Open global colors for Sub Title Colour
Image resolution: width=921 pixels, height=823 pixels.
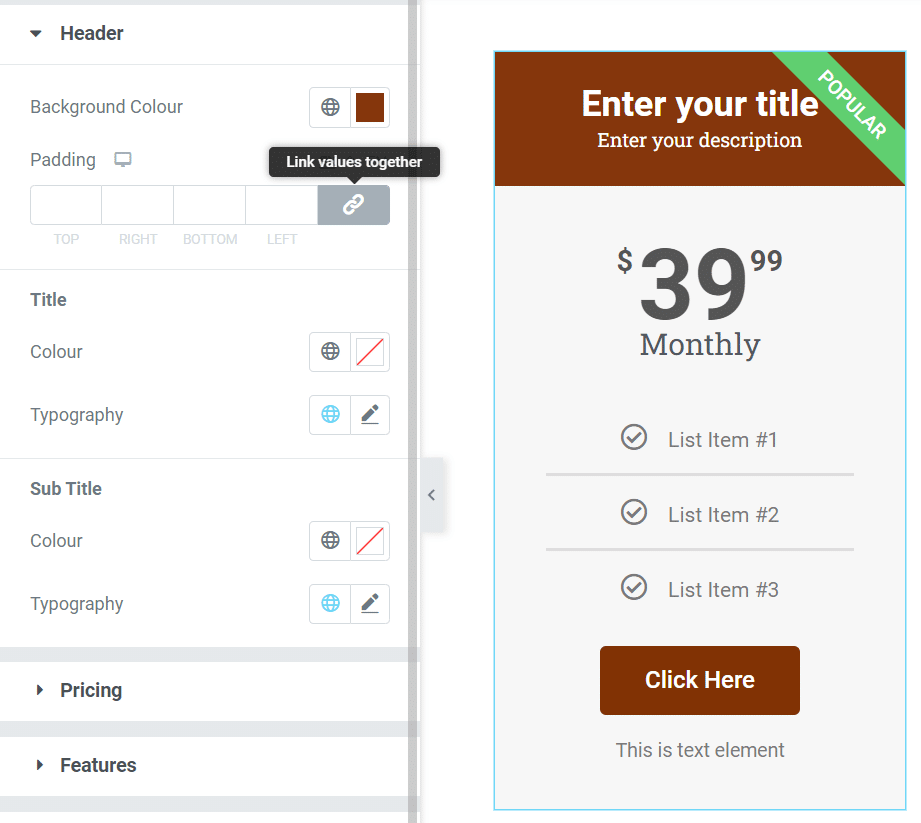(330, 540)
